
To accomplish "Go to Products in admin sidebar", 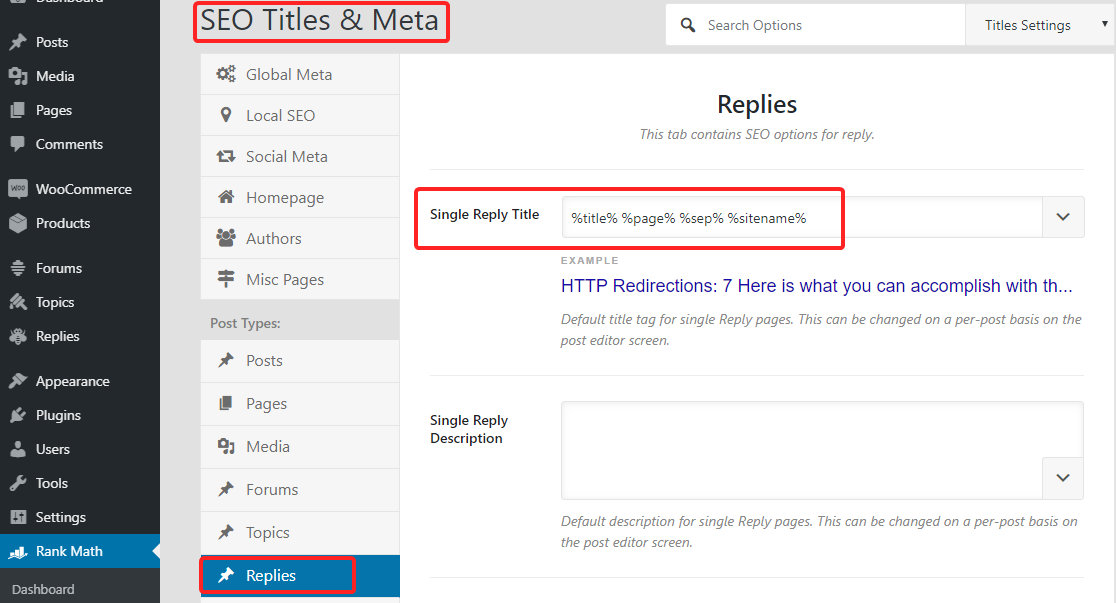I will click(62, 223).
